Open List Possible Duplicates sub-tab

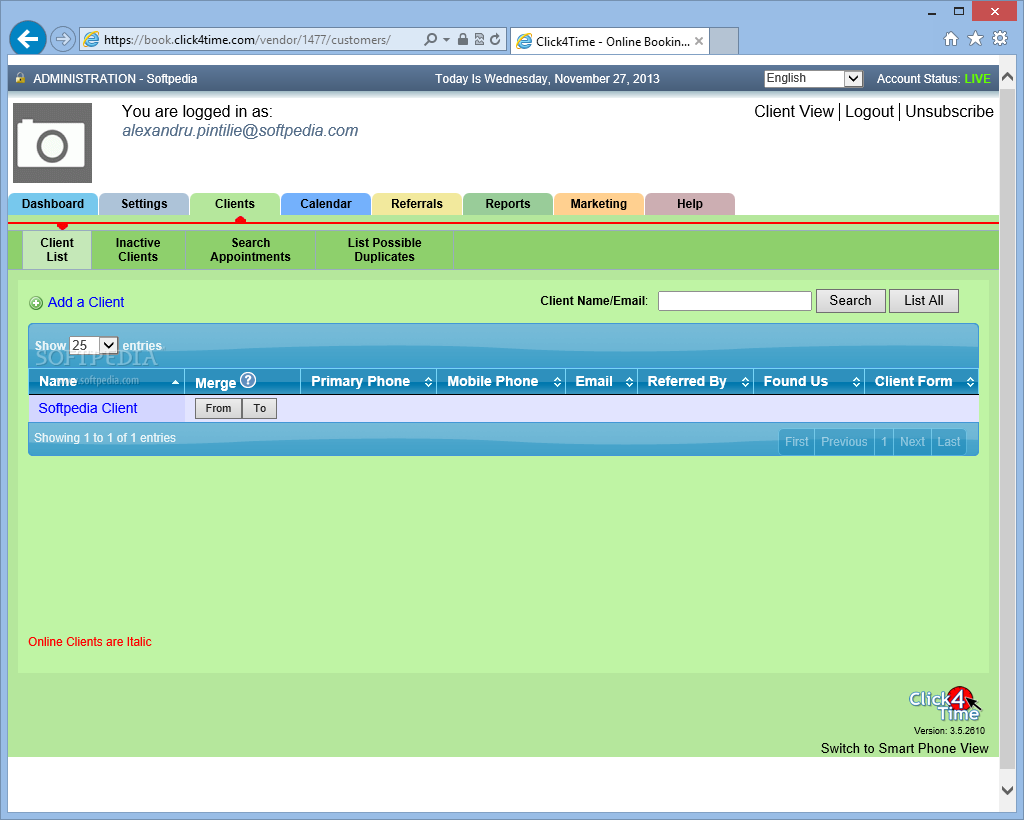point(384,249)
